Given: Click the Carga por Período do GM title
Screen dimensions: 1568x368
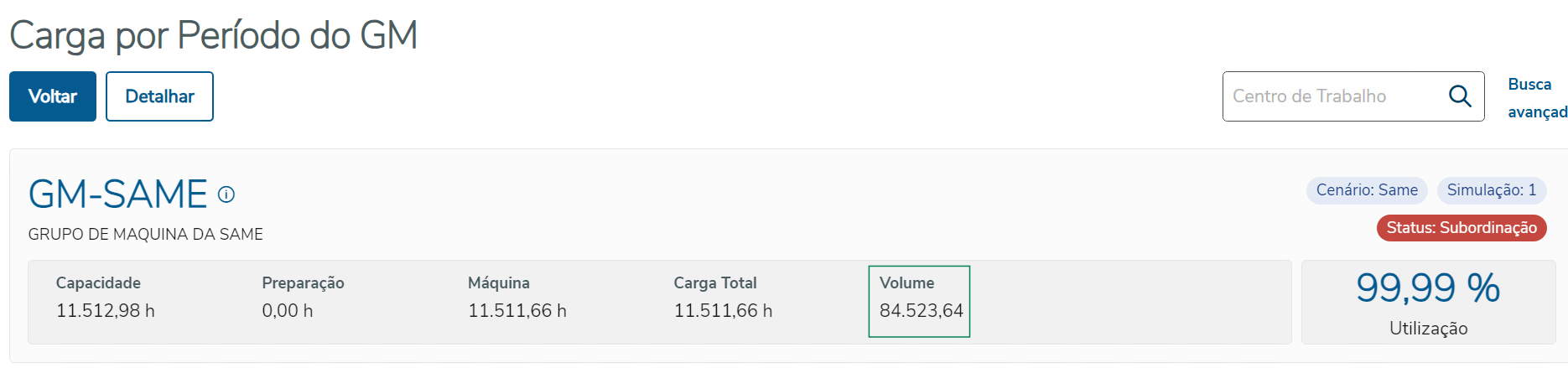Looking at the screenshot, I should [214, 36].
